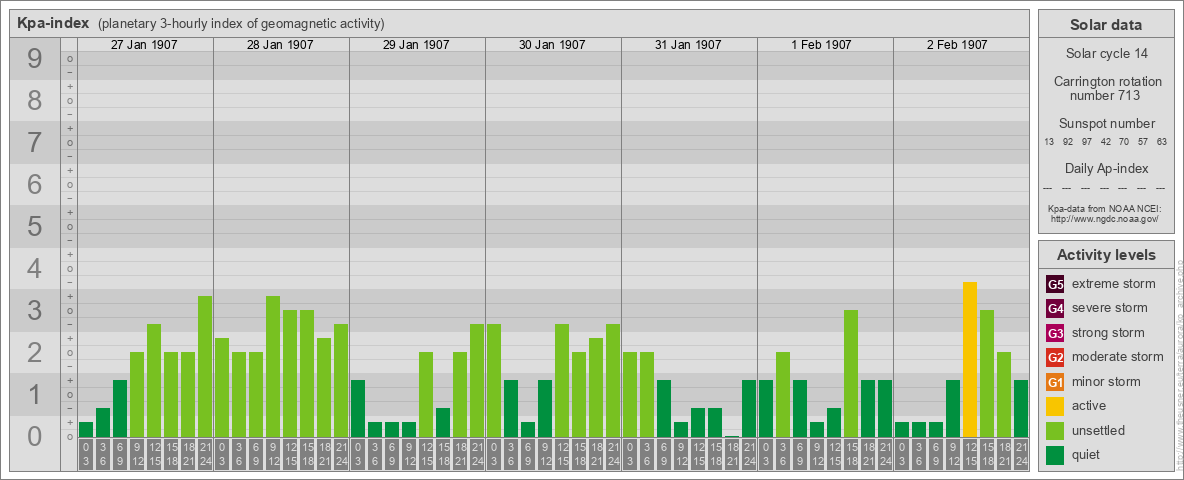Click the '29 Jan 1907' date header

[416, 45]
